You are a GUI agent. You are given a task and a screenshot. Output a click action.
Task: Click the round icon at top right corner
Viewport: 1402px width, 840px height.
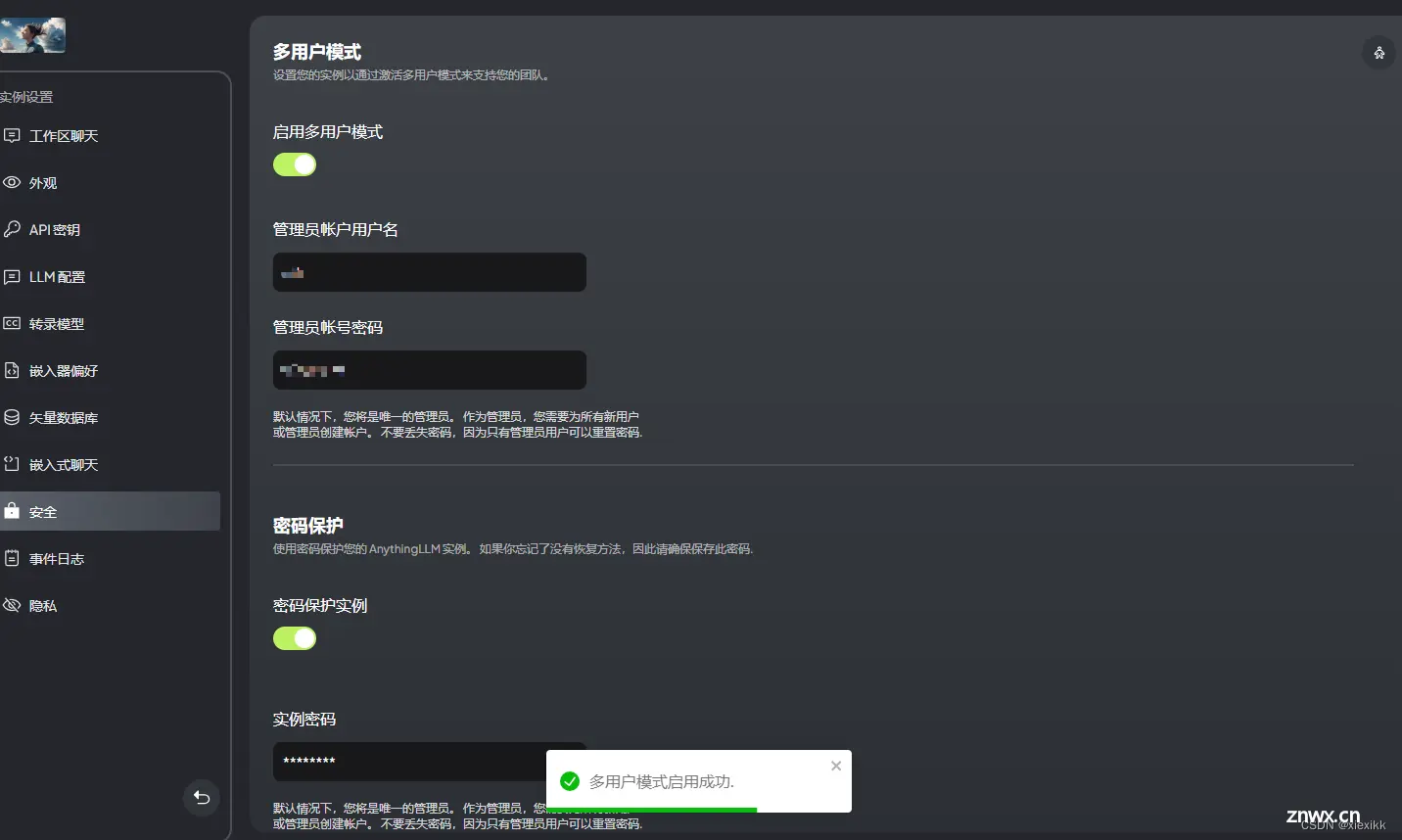point(1379,53)
